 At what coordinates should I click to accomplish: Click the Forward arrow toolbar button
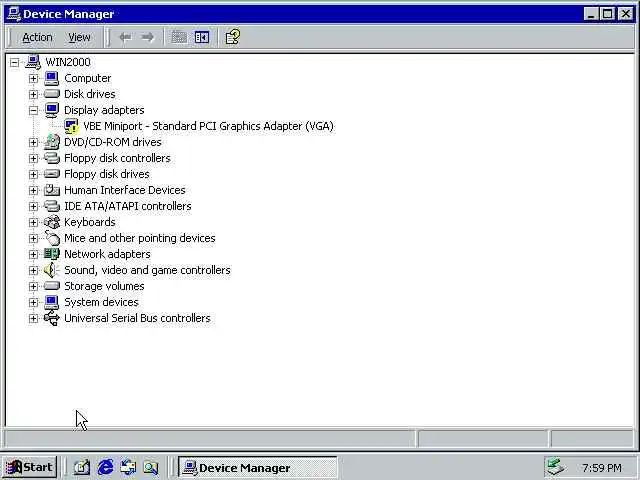[147, 38]
